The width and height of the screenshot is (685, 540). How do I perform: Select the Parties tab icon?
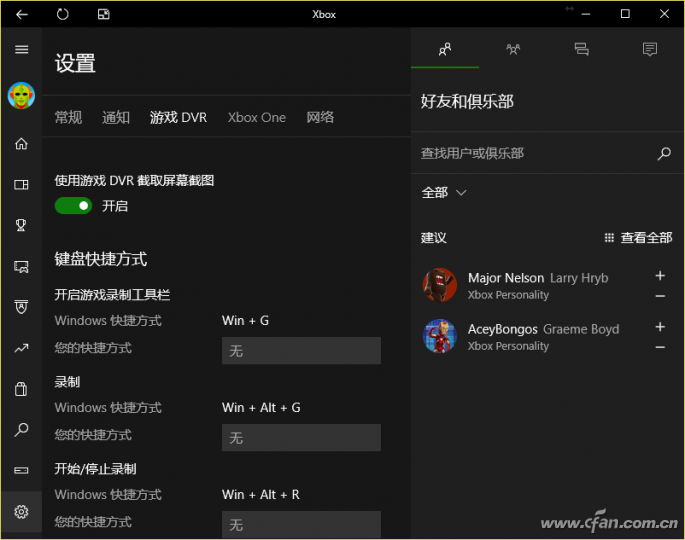pyautogui.click(x=513, y=49)
